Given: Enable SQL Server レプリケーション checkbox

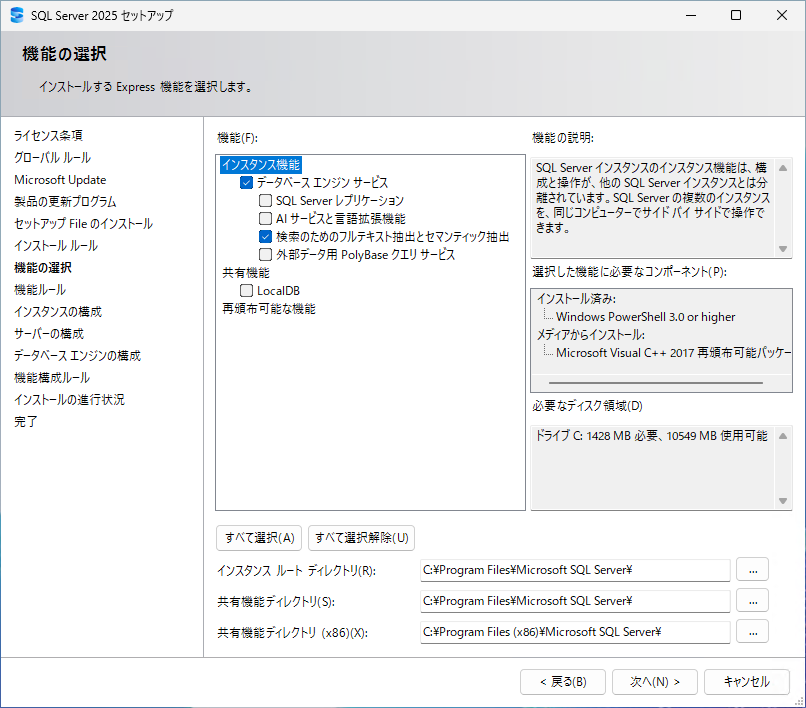Looking at the screenshot, I should tap(265, 201).
